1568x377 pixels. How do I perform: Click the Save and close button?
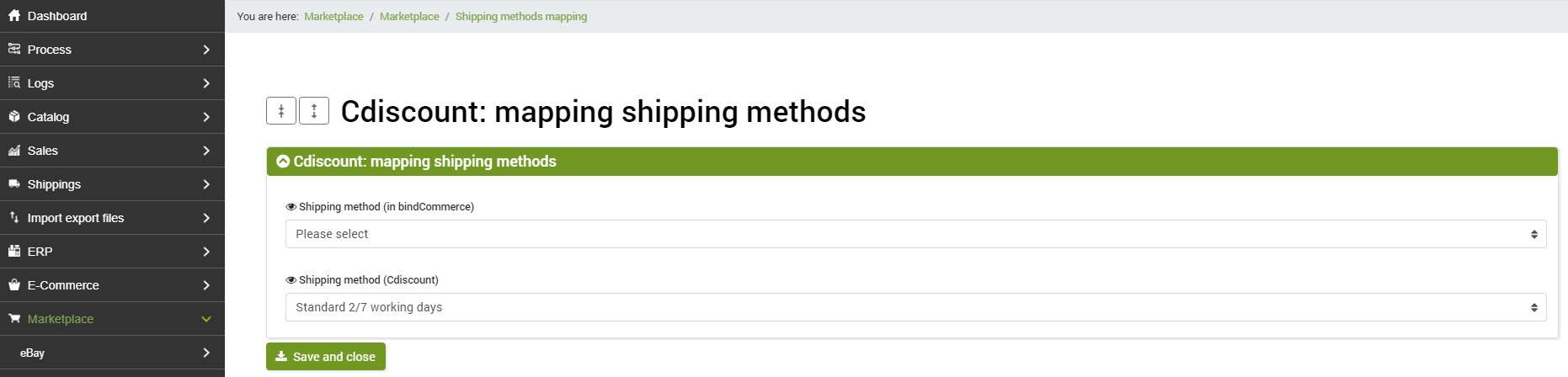(x=326, y=357)
